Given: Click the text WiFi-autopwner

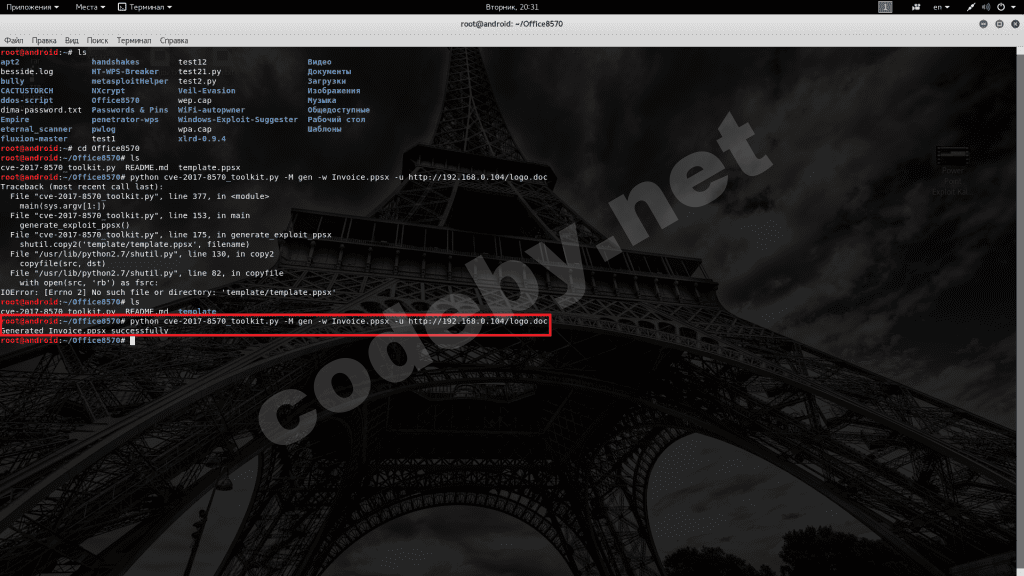Looking at the screenshot, I should coord(211,110).
